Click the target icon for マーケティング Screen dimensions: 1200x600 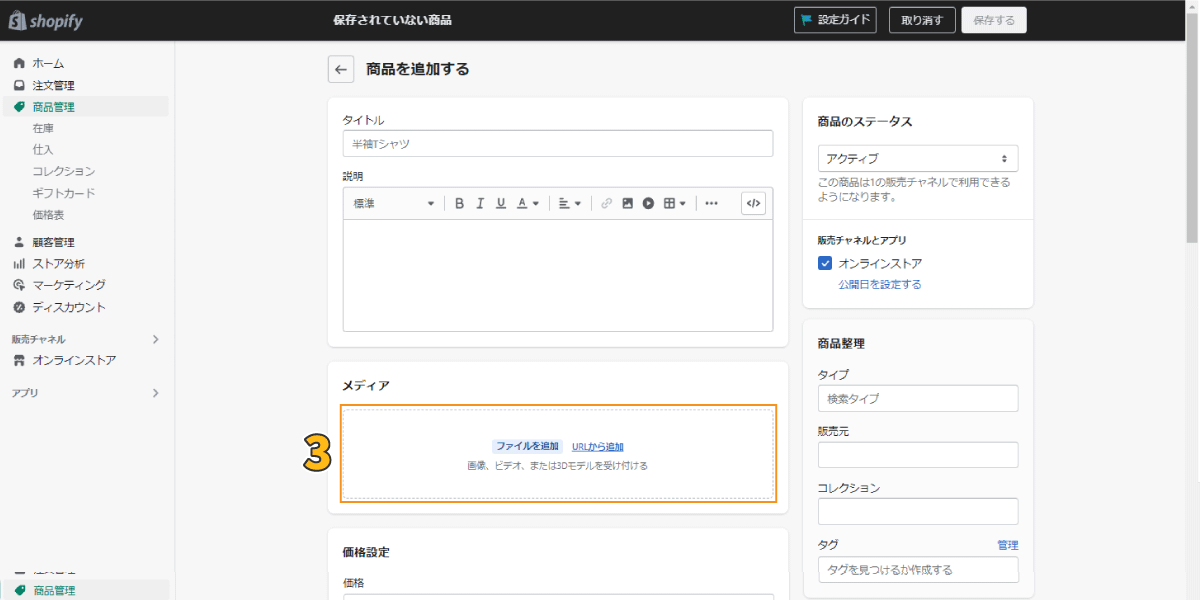[x=19, y=285]
